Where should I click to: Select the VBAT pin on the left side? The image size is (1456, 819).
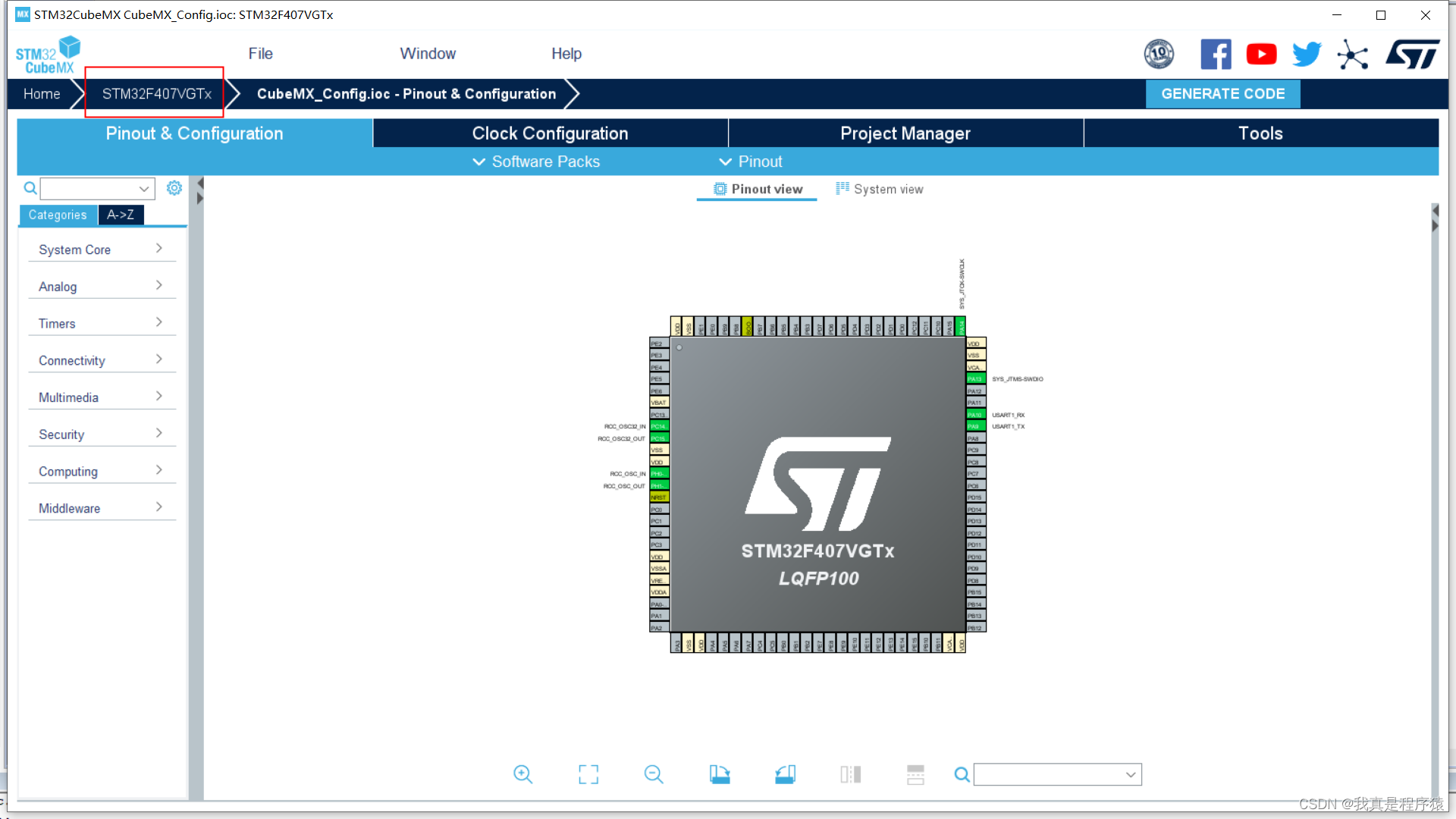(x=659, y=403)
